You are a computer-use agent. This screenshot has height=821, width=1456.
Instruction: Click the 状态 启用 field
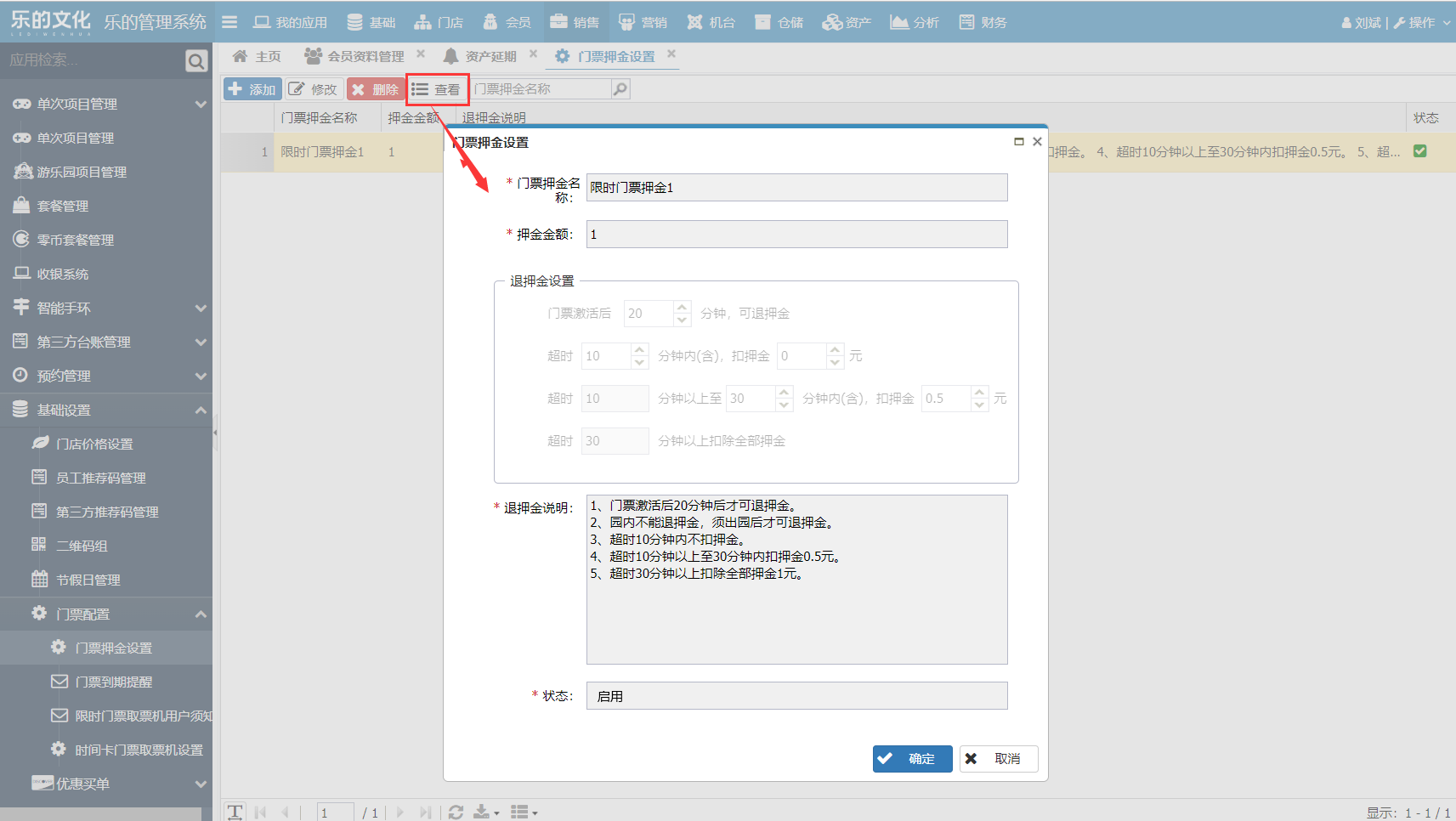(x=796, y=696)
